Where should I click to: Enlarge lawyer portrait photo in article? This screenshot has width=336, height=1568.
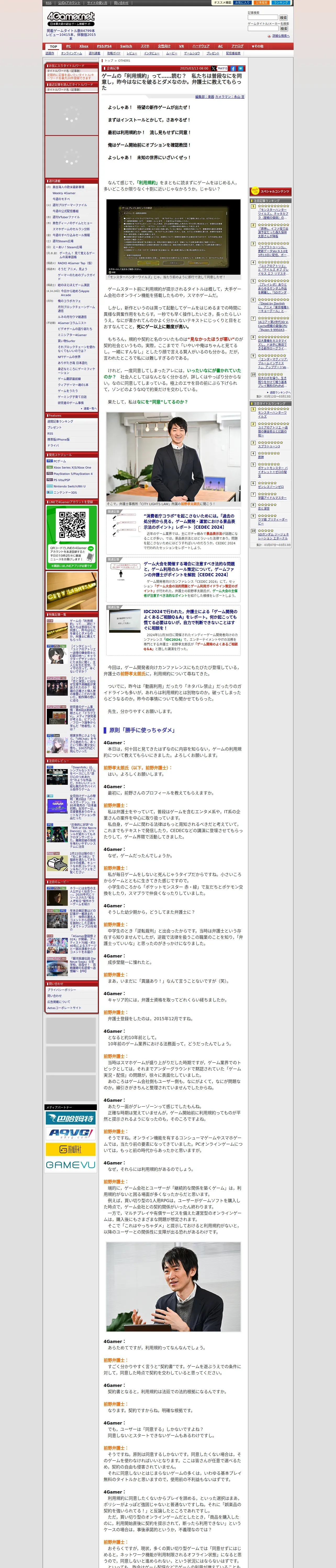pos(173,457)
